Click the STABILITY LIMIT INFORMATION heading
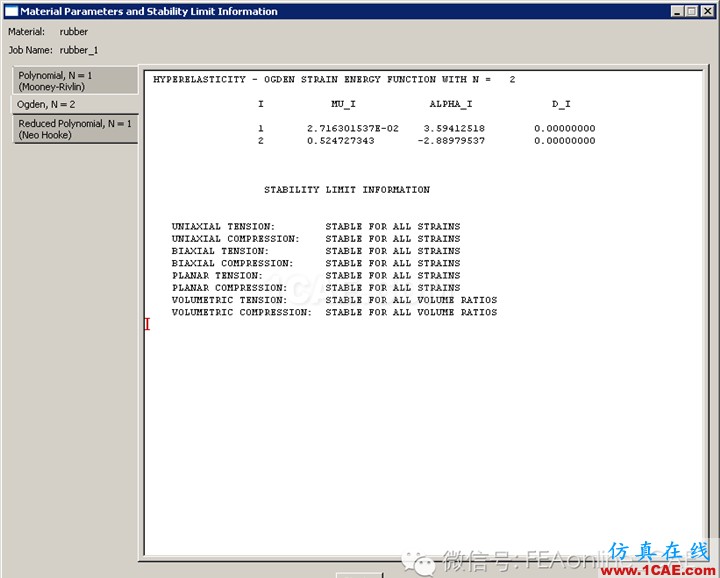The width and height of the screenshot is (720, 578). coord(347,190)
